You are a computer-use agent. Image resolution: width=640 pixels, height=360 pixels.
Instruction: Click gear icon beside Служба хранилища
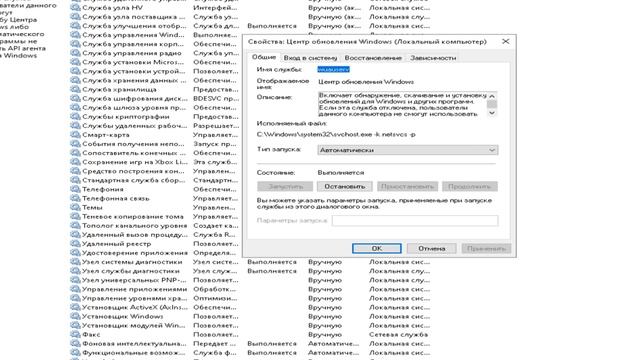coord(75,89)
